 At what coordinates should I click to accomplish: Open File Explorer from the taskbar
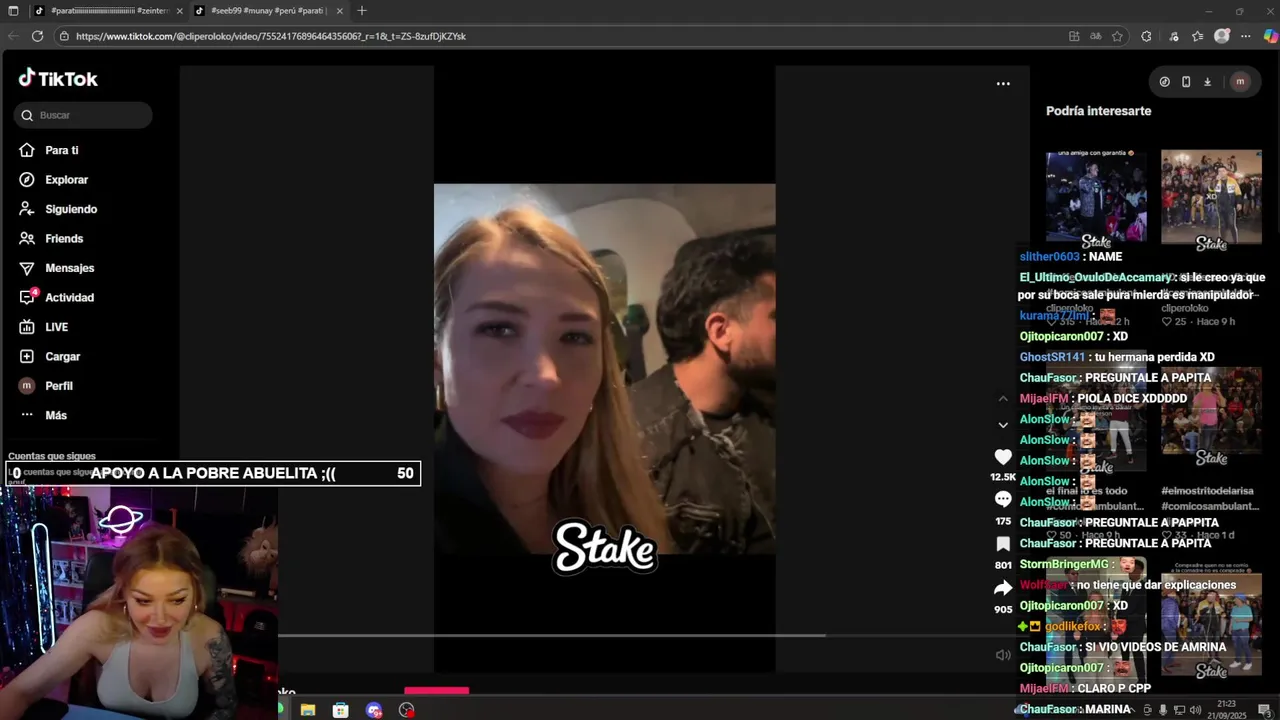[x=308, y=710]
